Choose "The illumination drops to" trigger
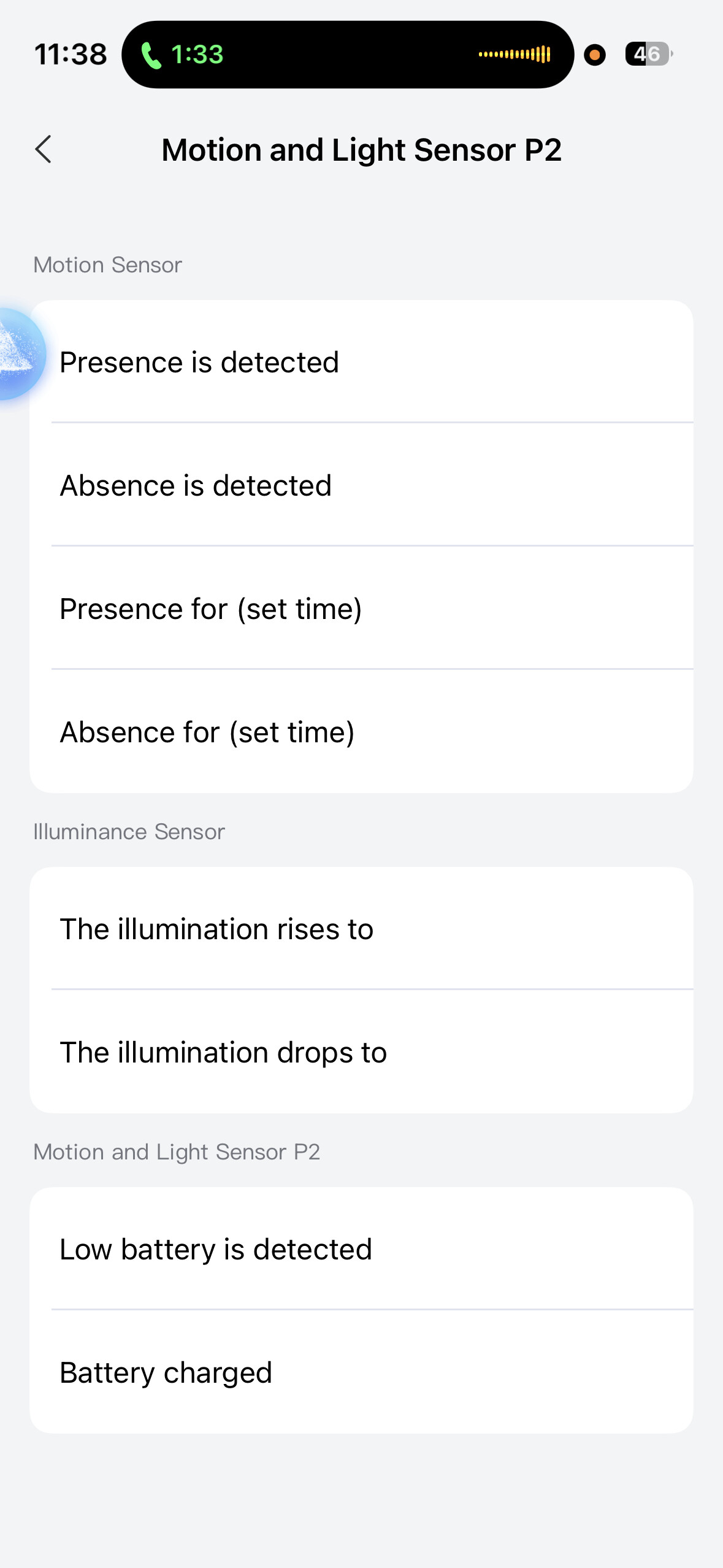Viewport: 723px width, 1568px height. tap(361, 1052)
